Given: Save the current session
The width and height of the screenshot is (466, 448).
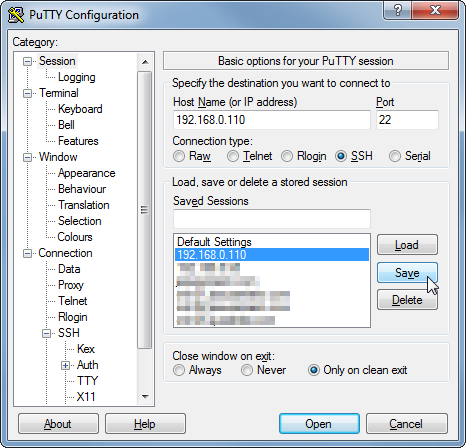Looking at the screenshot, I should [407, 273].
